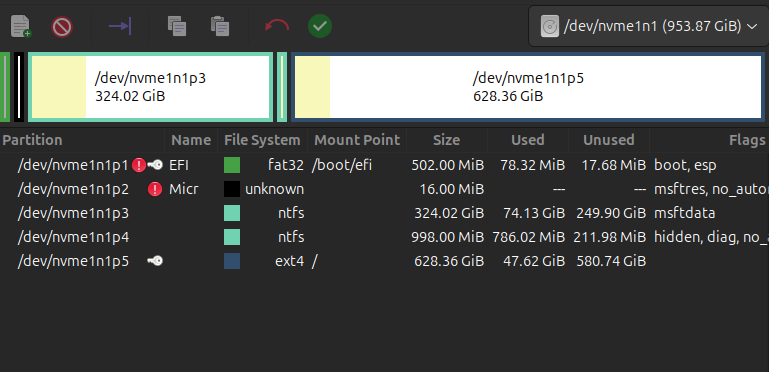Sort by the File System column header
Viewport: 769px width, 372px height.
click(262, 140)
